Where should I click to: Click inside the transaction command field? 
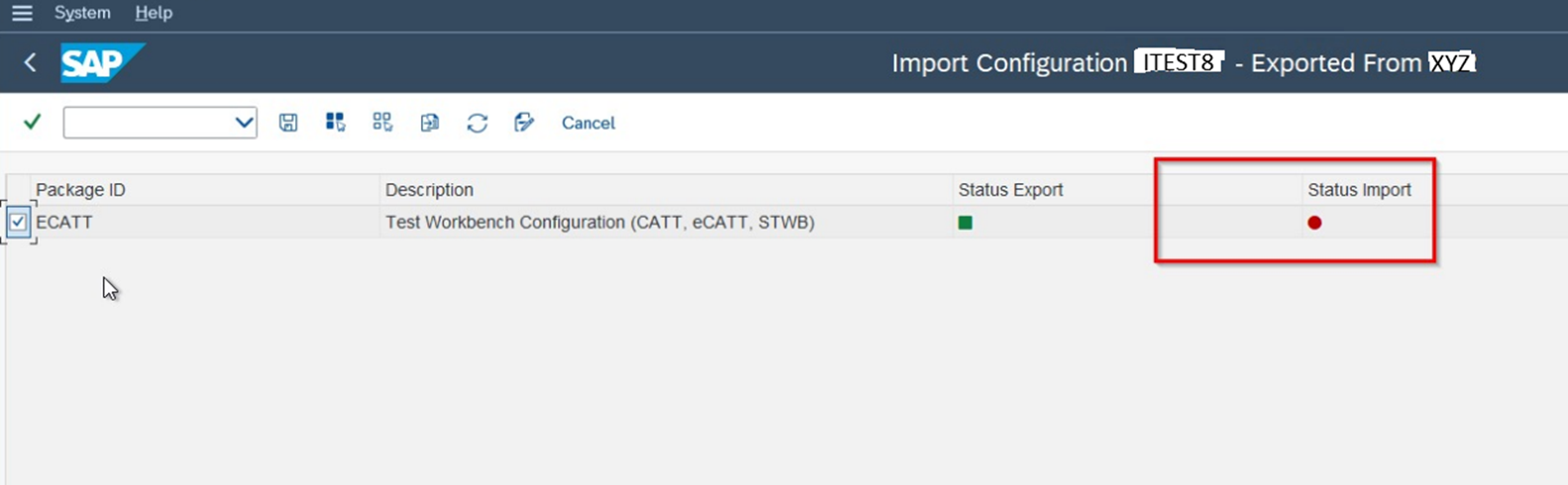147,123
